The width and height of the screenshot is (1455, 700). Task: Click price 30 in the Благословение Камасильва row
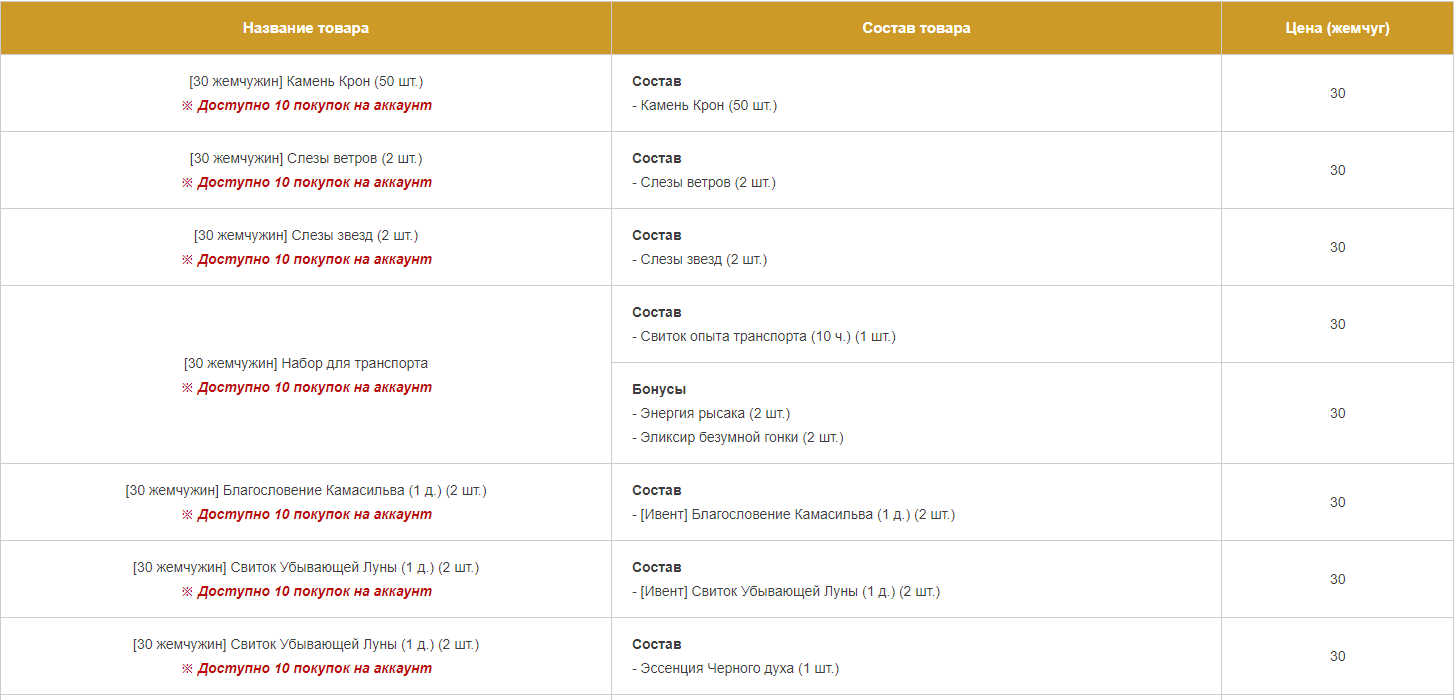click(1337, 502)
